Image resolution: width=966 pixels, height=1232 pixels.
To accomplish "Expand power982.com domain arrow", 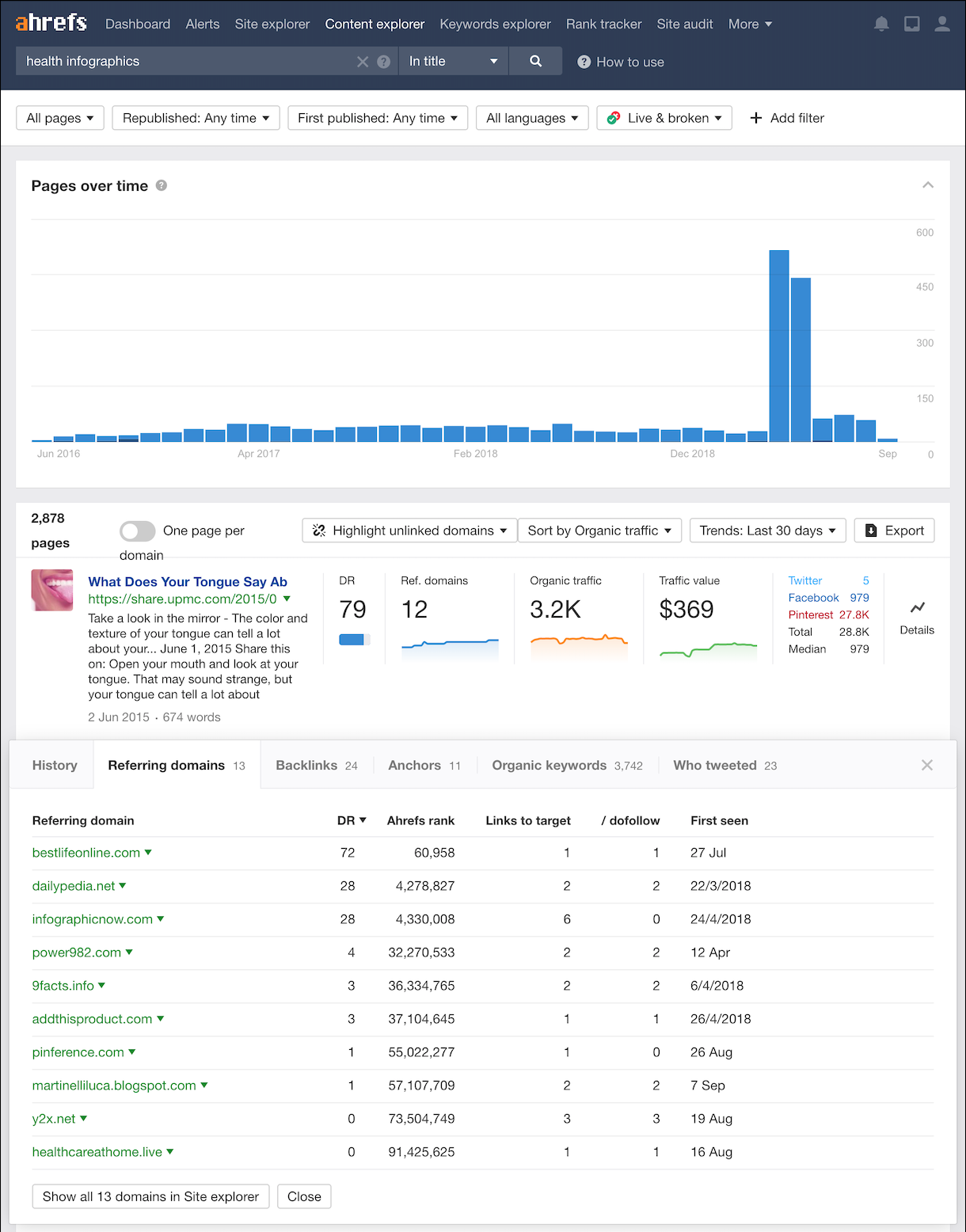I will 129,952.
